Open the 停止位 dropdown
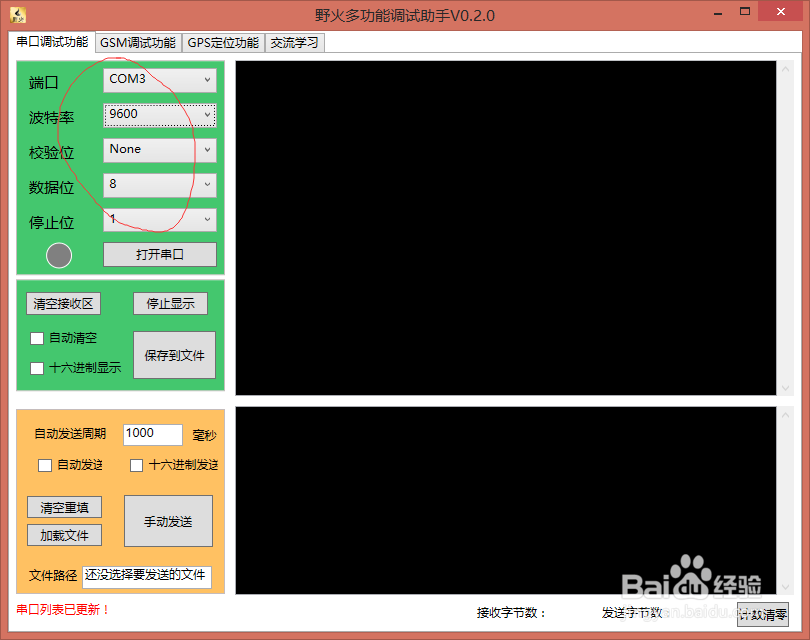The width and height of the screenshot is (810, 640). (160, 220)
